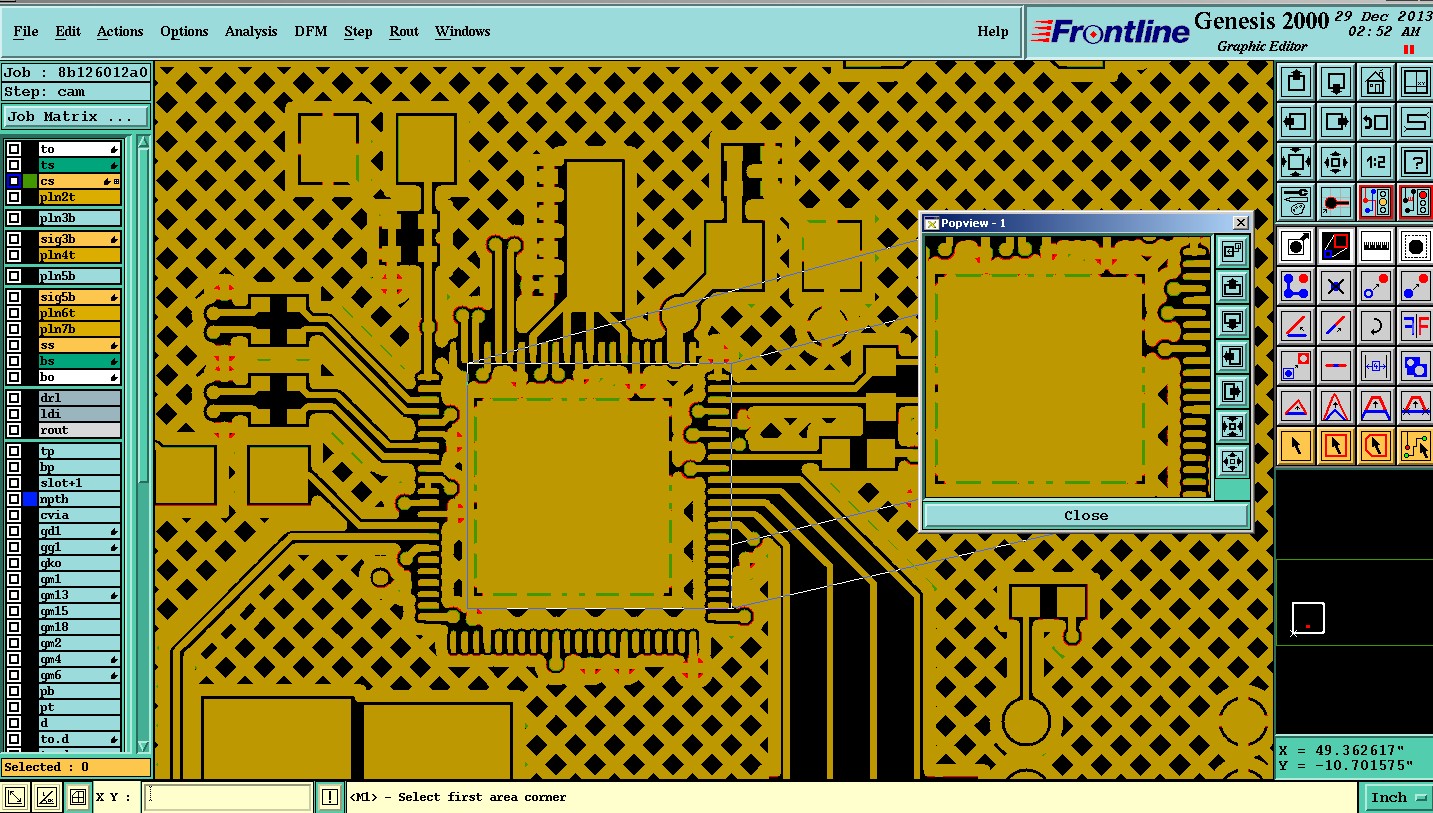Toggle display of the drl layer
The width and height of the screenshot is (1433, 813).
[x=14, y=398]
